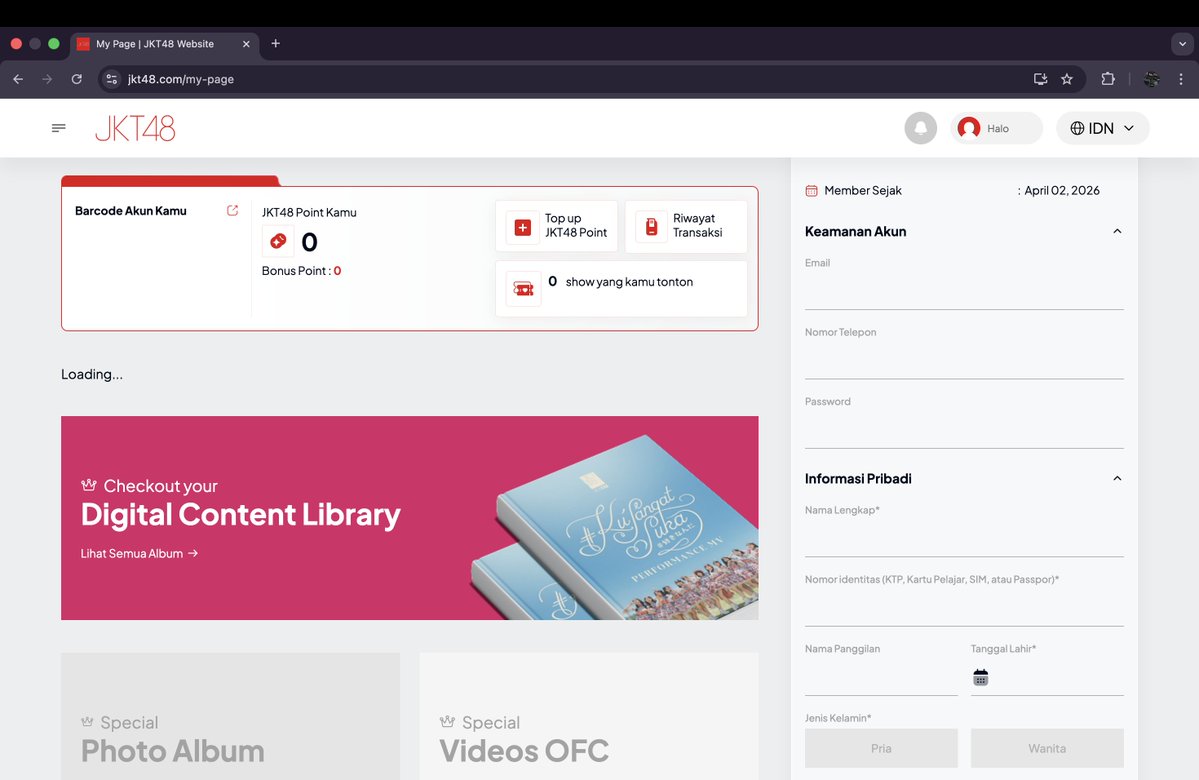Image resolution: width=1199 pixels, height=780 pixels.
Task: Open barcode external link icon
Action: pyautogui.click(x=232, y=210)
